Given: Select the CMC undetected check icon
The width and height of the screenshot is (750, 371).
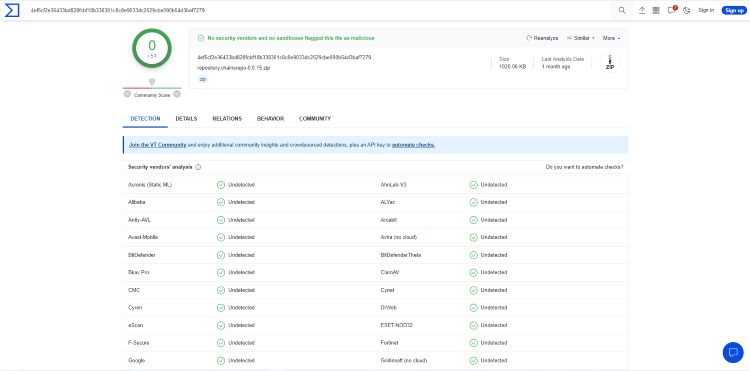Looking at the screenshot, I should coord(221,290).
